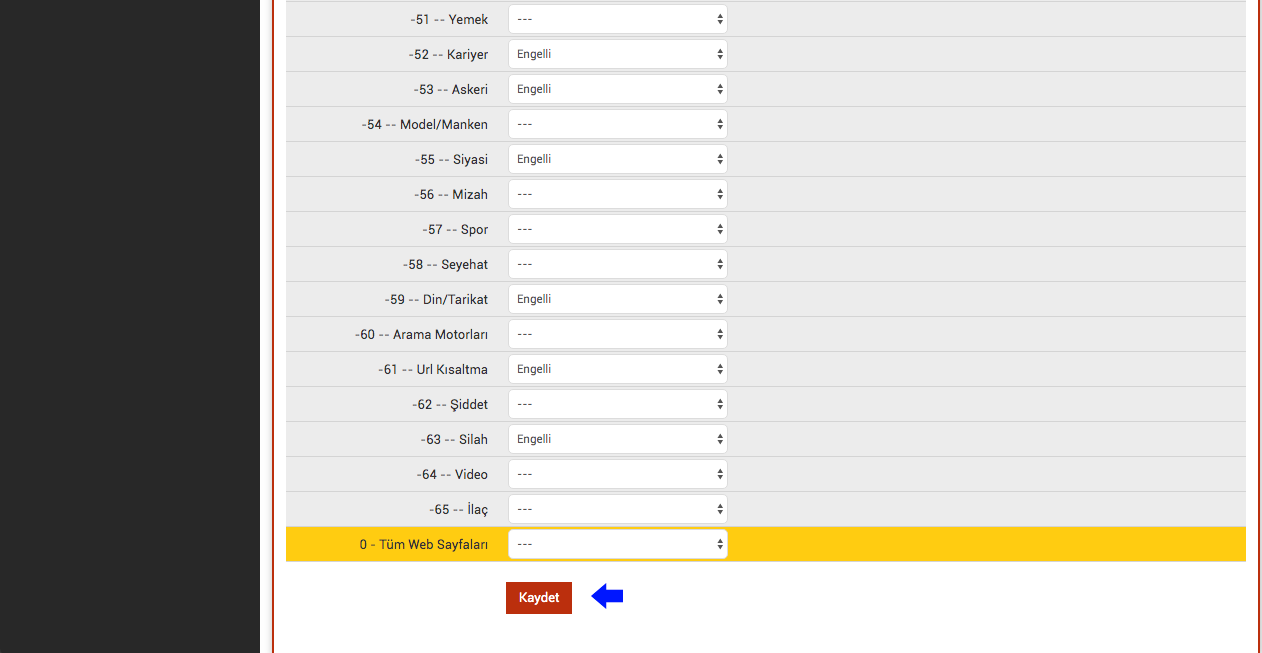
Task: Open the Tüm Web Sayfaları dropdown
Action: pos(618,544)
